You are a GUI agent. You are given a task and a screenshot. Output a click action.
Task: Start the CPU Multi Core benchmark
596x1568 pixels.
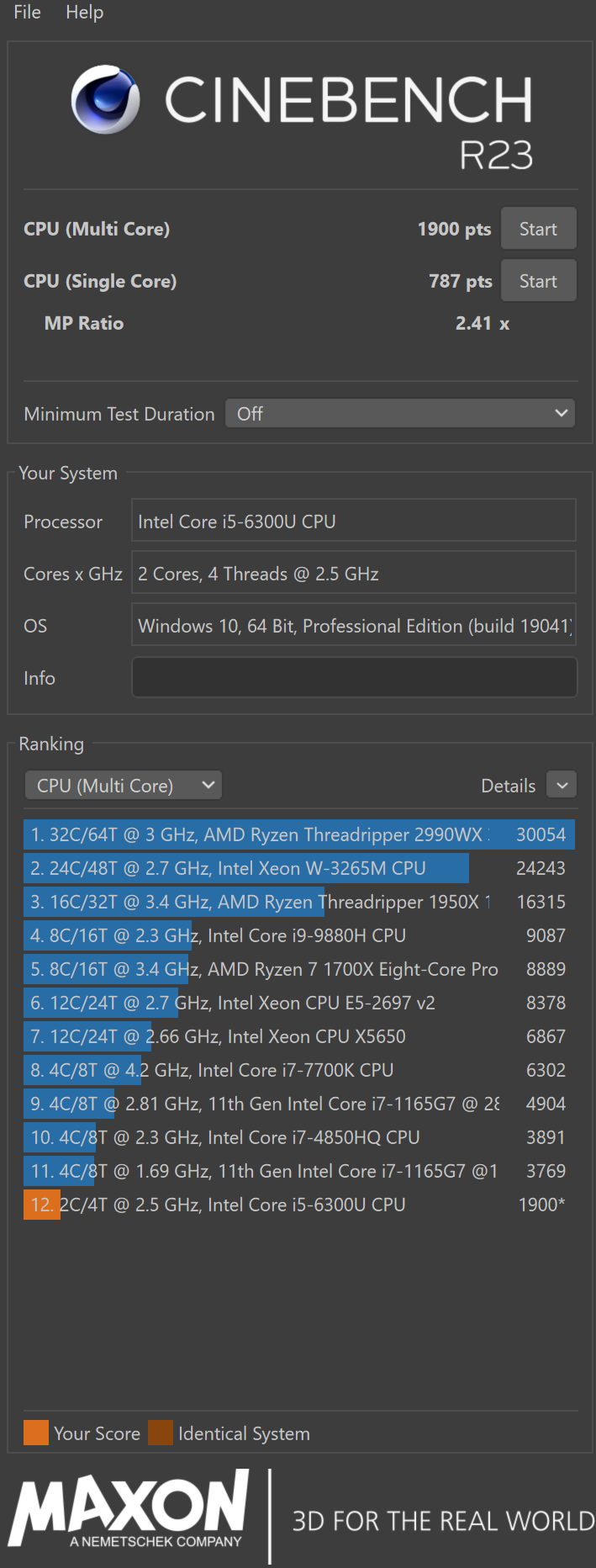539,229
